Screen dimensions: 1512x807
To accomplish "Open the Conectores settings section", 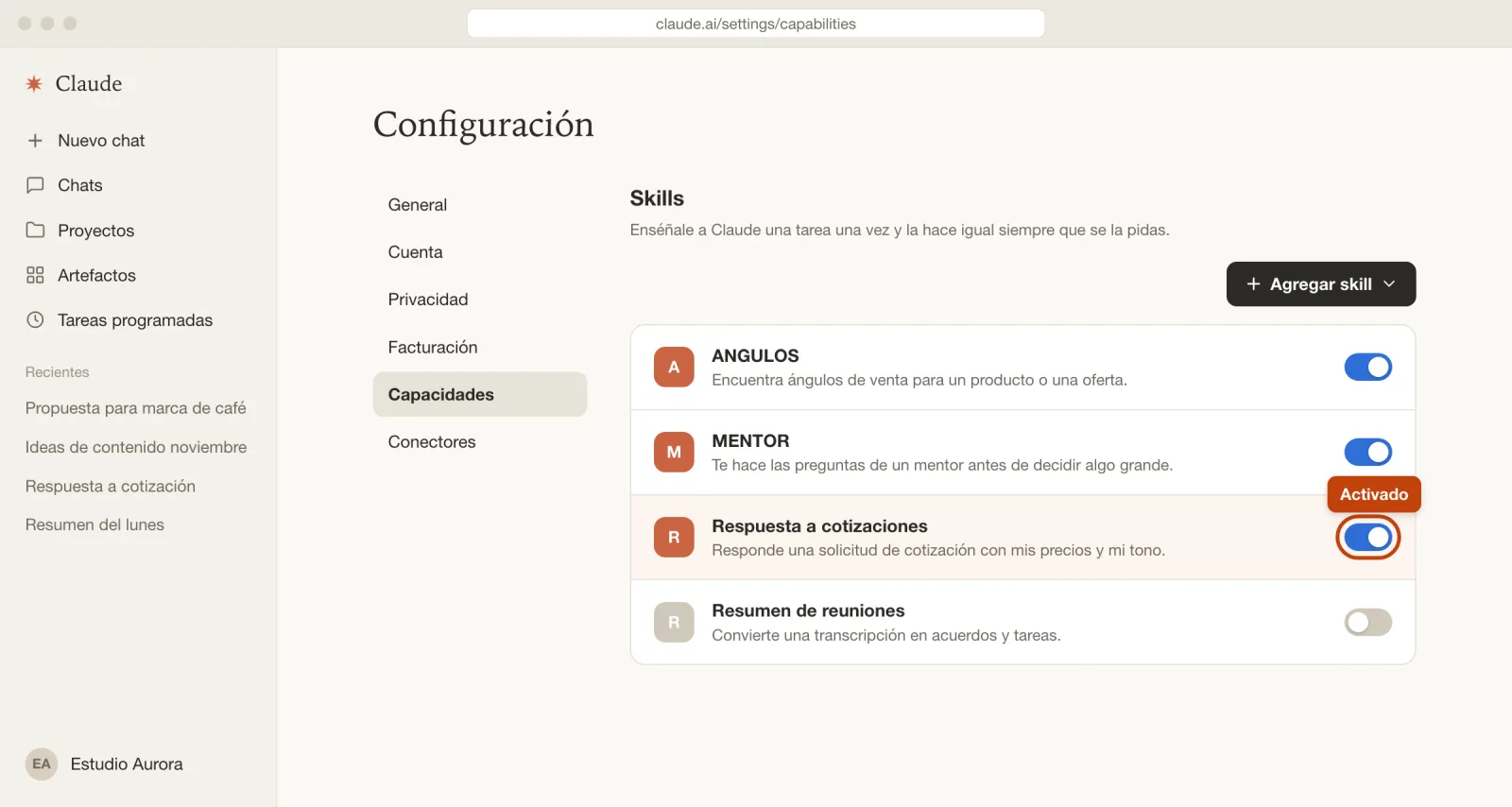I will click(480, 441).
